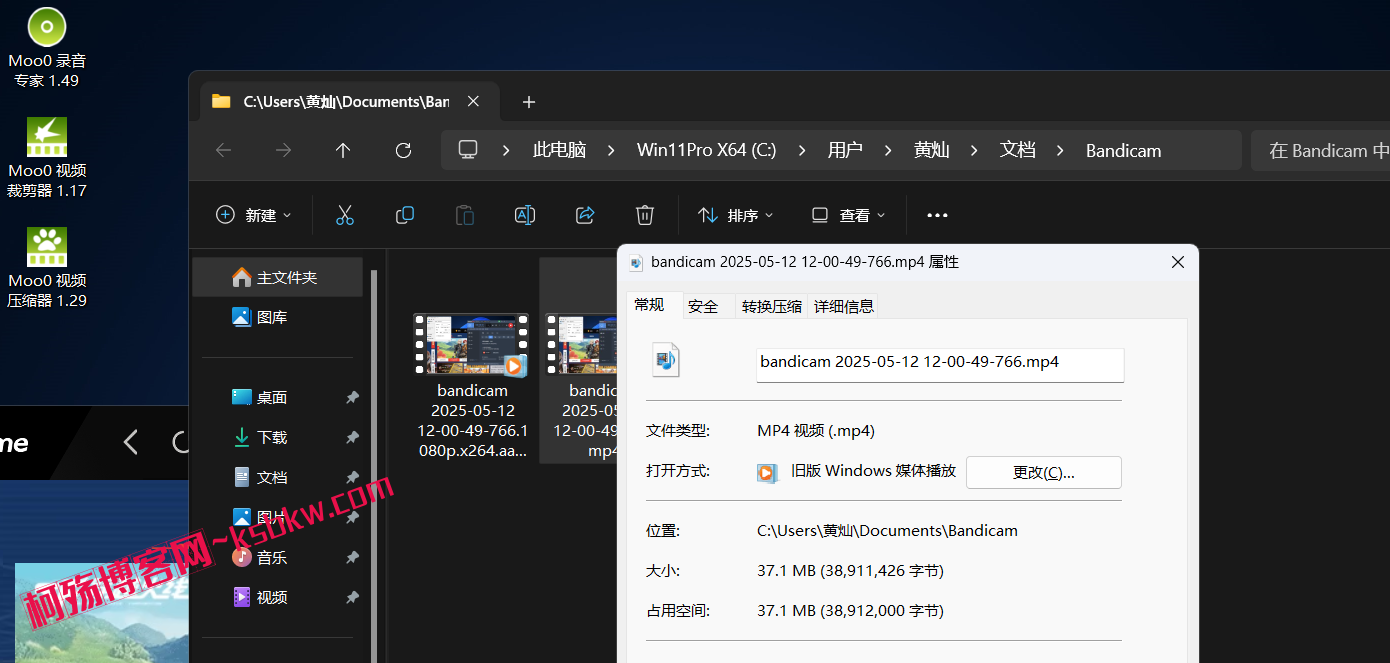Close the file properties dialog

pos(1178,262)
